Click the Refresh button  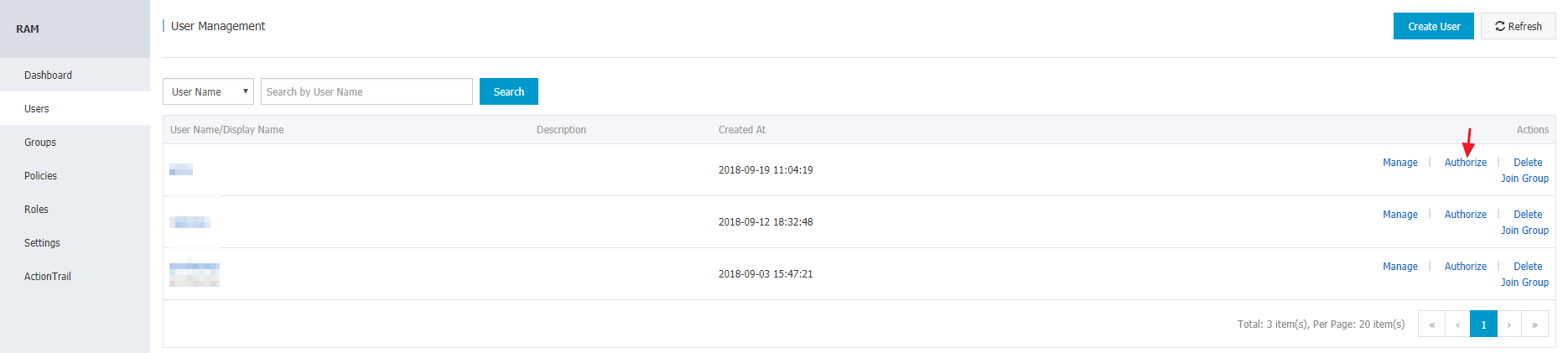pos(1518,26)
